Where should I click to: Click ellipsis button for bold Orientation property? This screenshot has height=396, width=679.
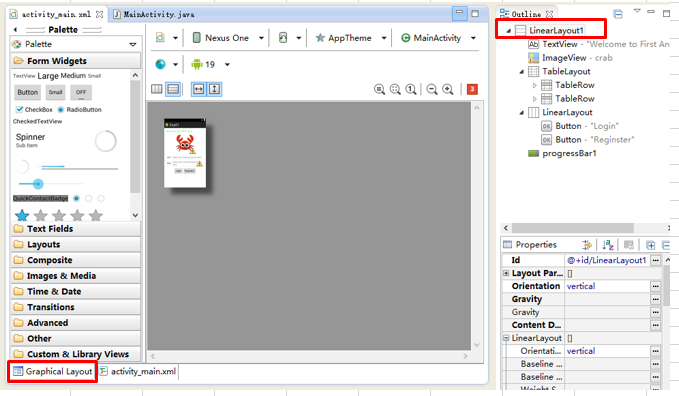click(655, 286)
